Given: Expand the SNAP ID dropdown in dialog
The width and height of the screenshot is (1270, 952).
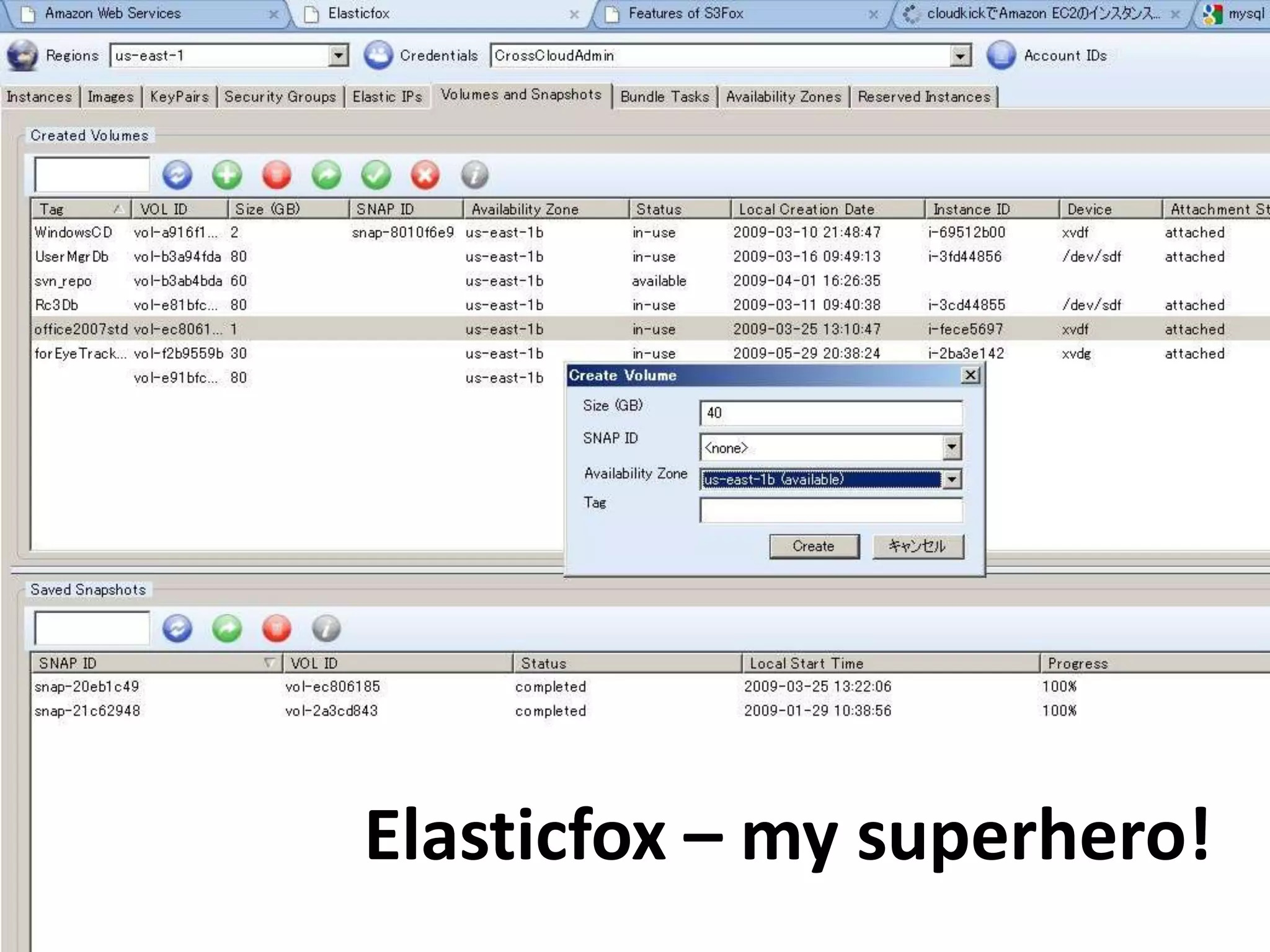Looking at the screenshot, I should (952, 447).
